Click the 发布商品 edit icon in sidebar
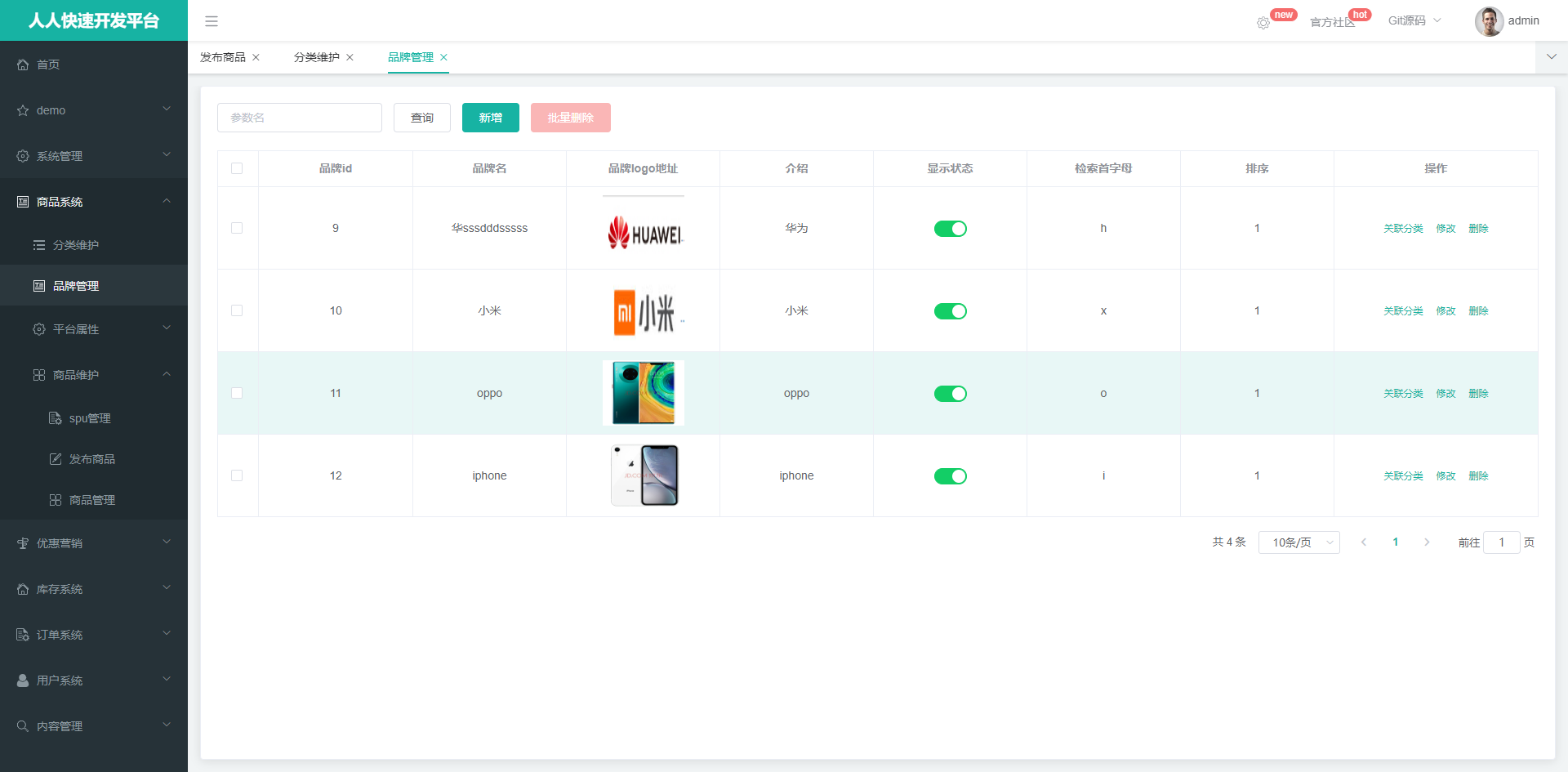The height and width of the screenshot is (772, 1568). click(56, 459)
